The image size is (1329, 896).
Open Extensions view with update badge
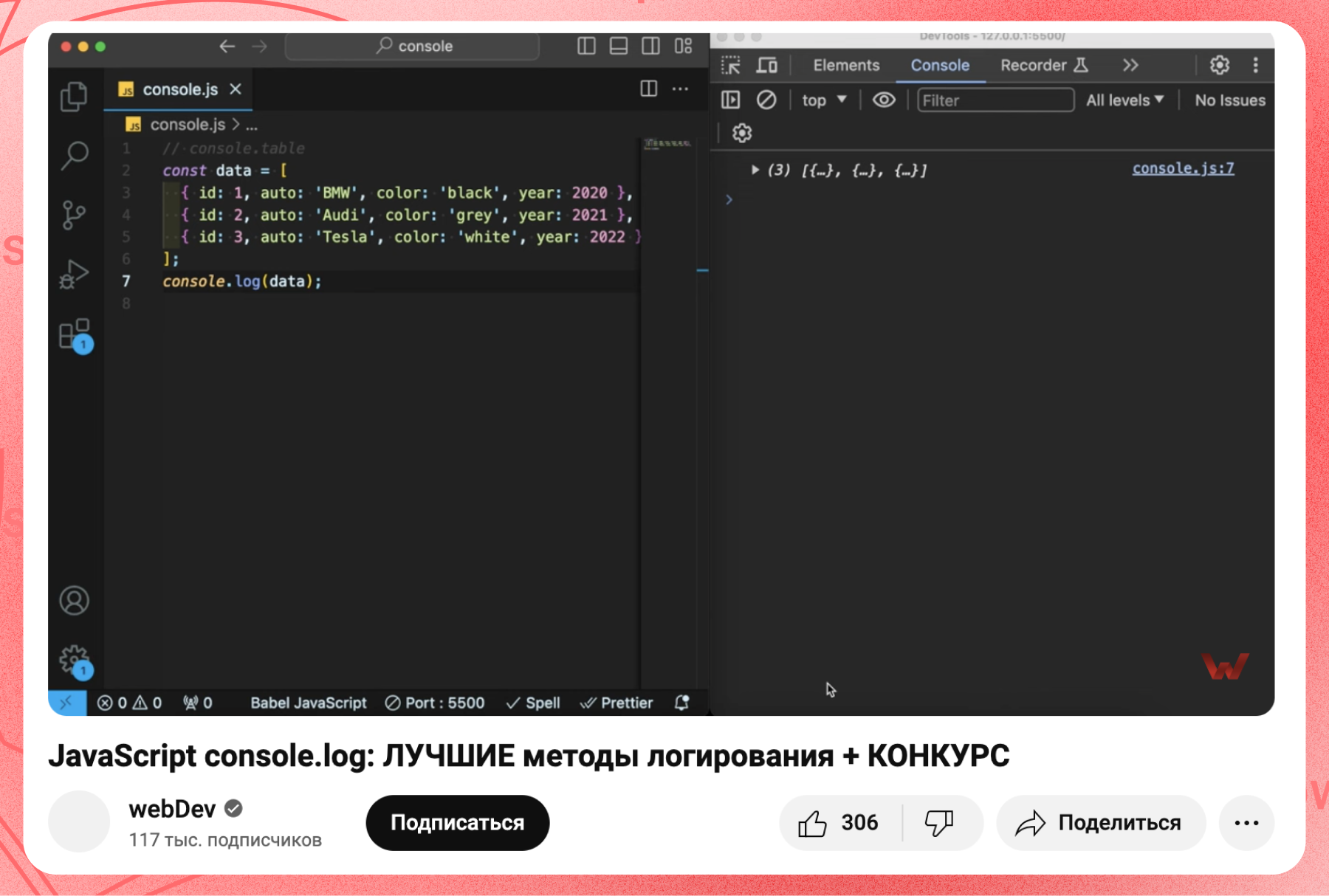coord(75,336)
